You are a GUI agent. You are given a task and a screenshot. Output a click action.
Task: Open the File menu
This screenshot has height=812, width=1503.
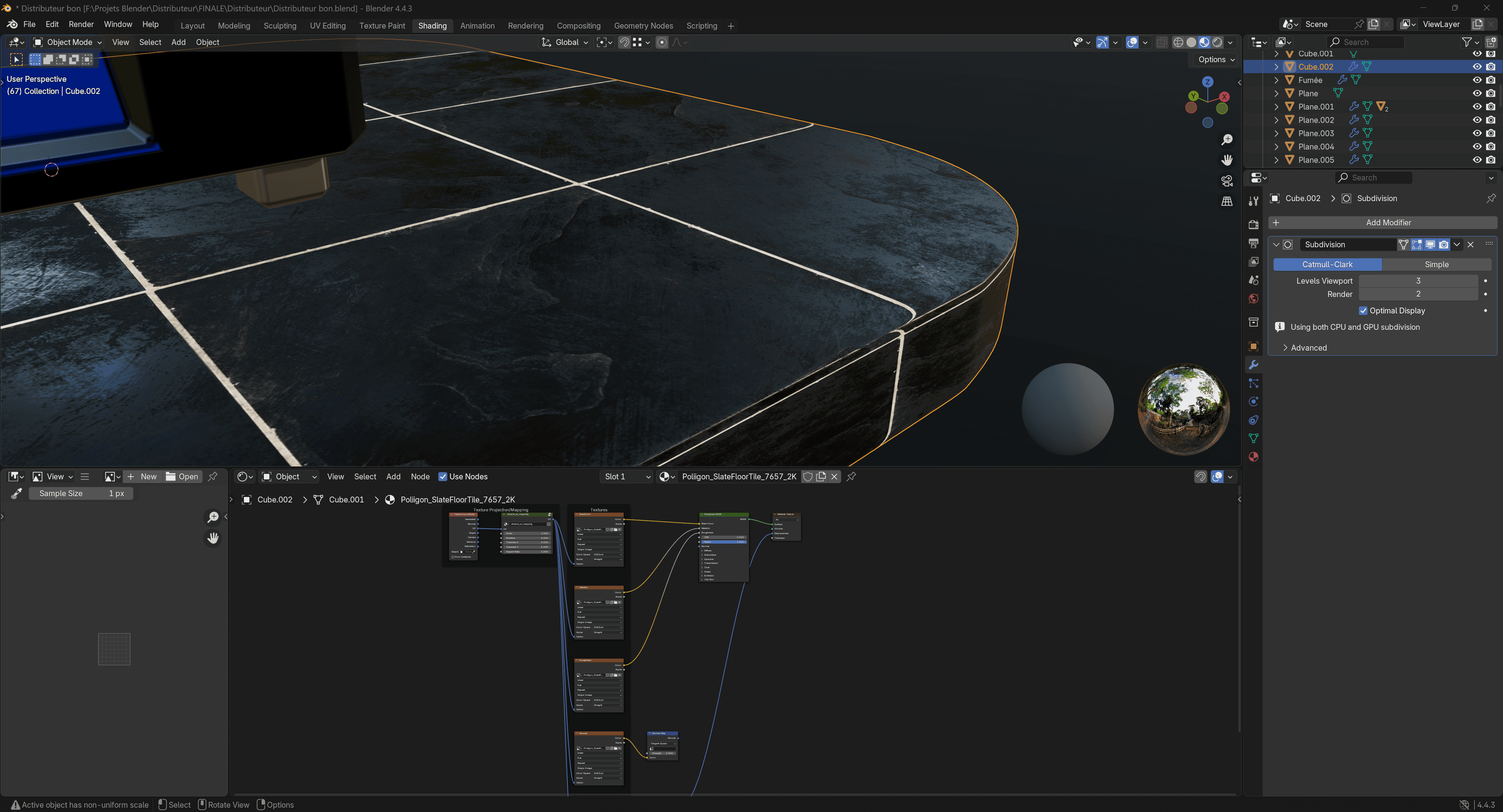coord(29,25)
